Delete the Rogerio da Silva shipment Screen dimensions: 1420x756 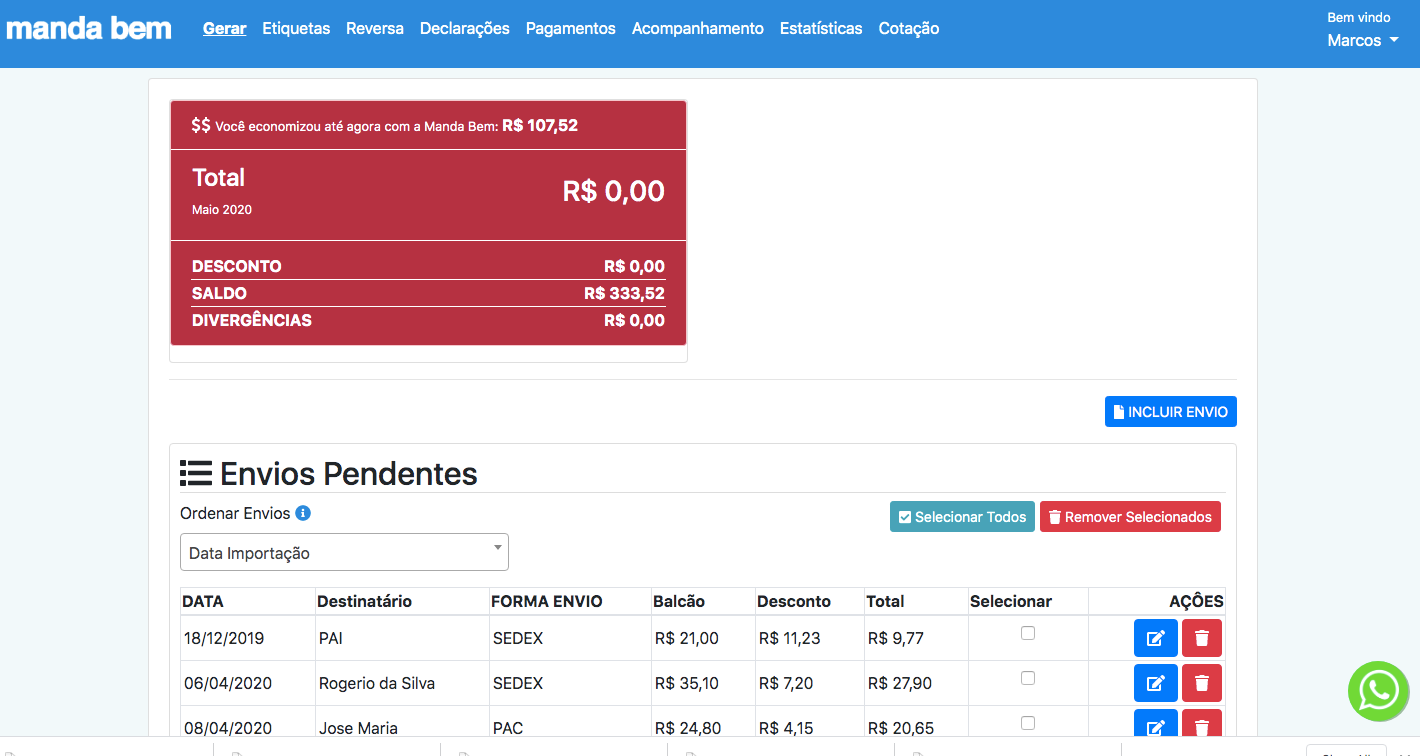pos(1201,683)
